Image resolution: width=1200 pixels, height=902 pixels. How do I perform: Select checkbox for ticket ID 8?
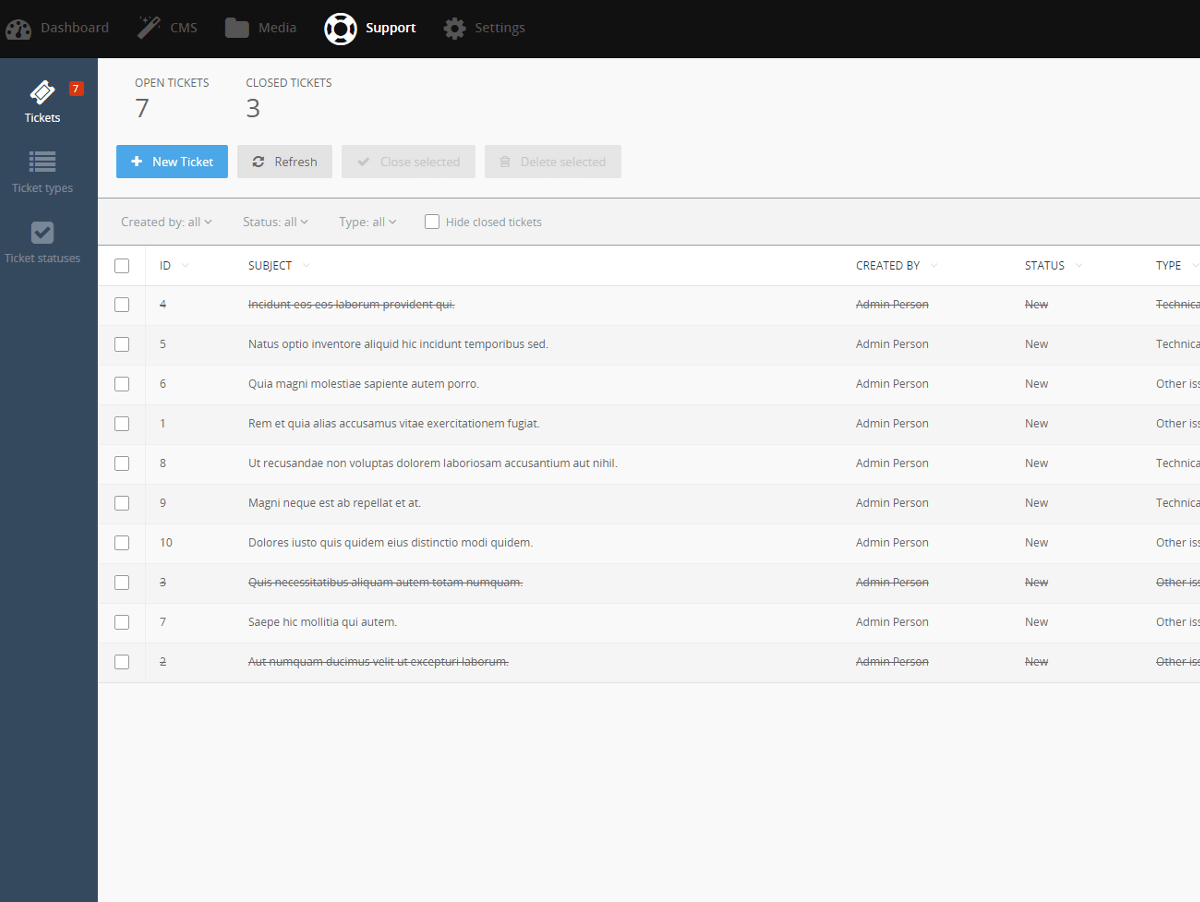[x=122, y=464]
